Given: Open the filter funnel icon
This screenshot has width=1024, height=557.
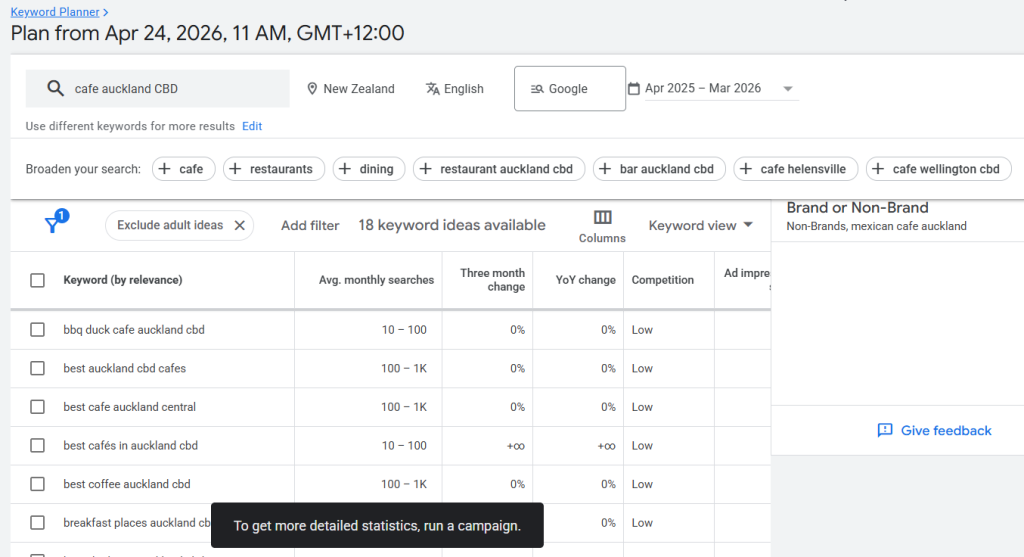Looking at the screenshot, I should click(x=52, y=225).
